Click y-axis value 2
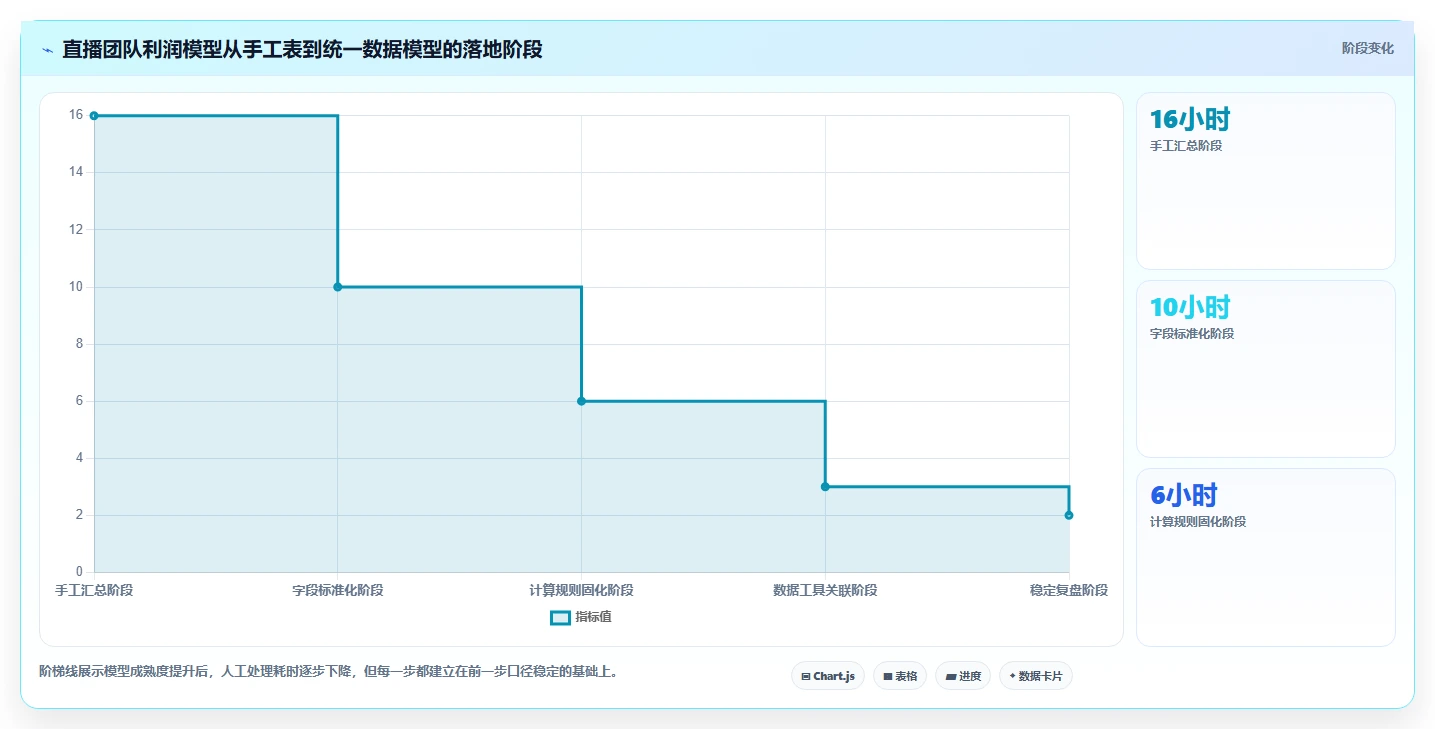The height and width of the screenshot is (729, 1435). (x=79, y=515)
